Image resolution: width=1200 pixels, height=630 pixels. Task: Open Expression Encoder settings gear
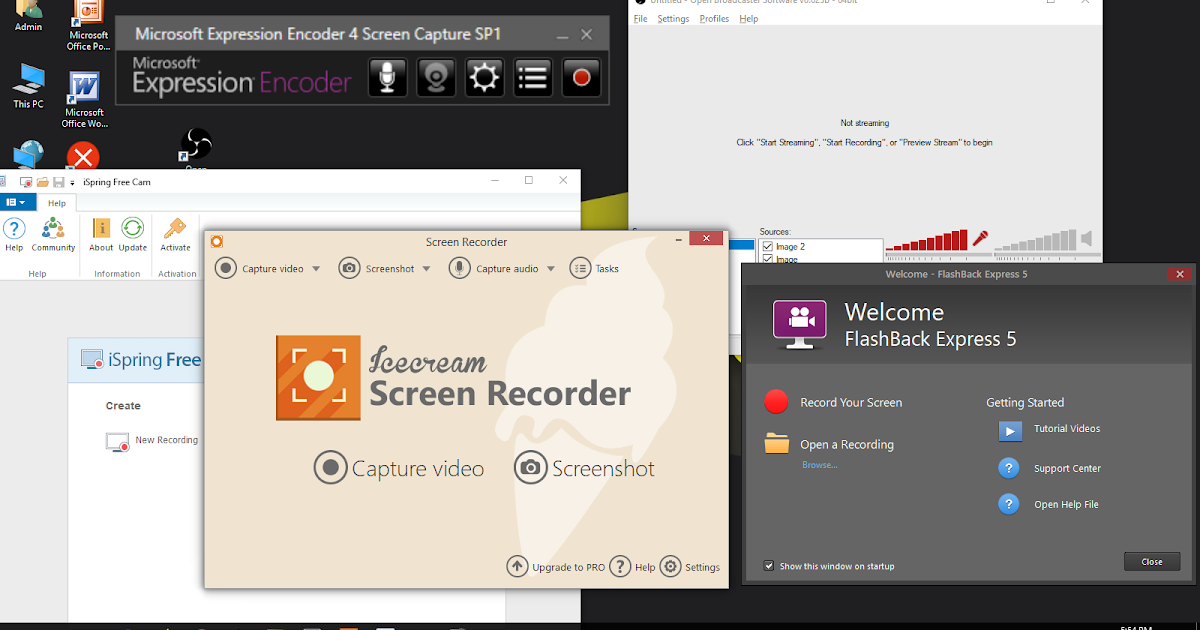(485, 78)
